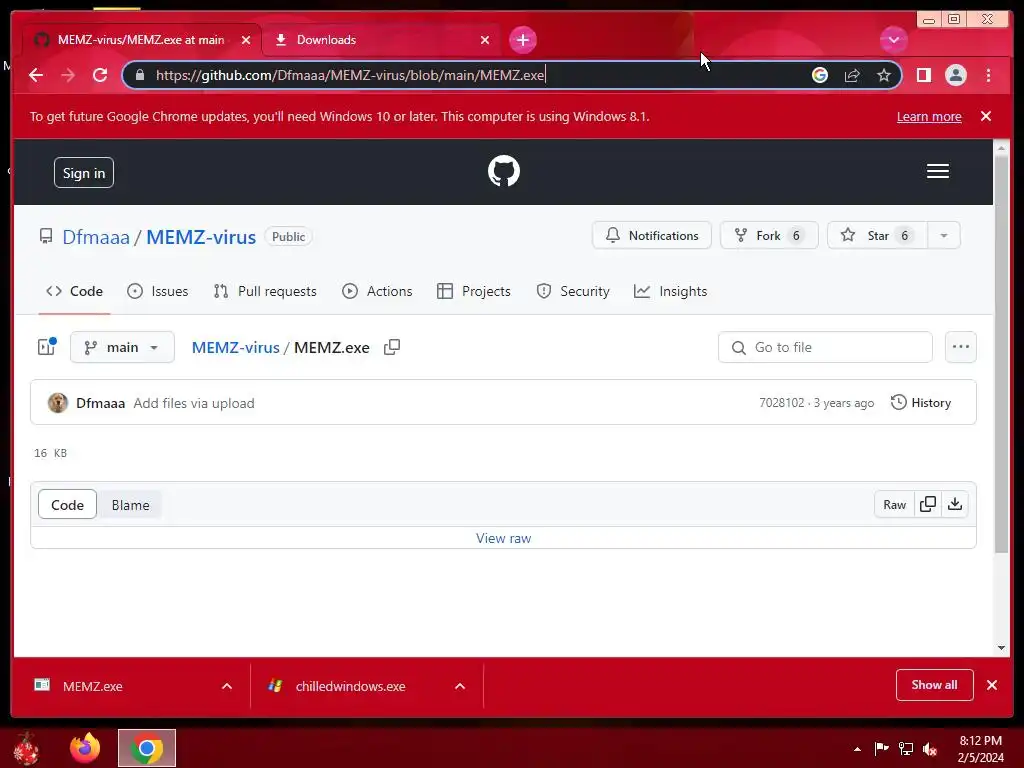Open the chilledwindows.exe download item

click(349, 686)
